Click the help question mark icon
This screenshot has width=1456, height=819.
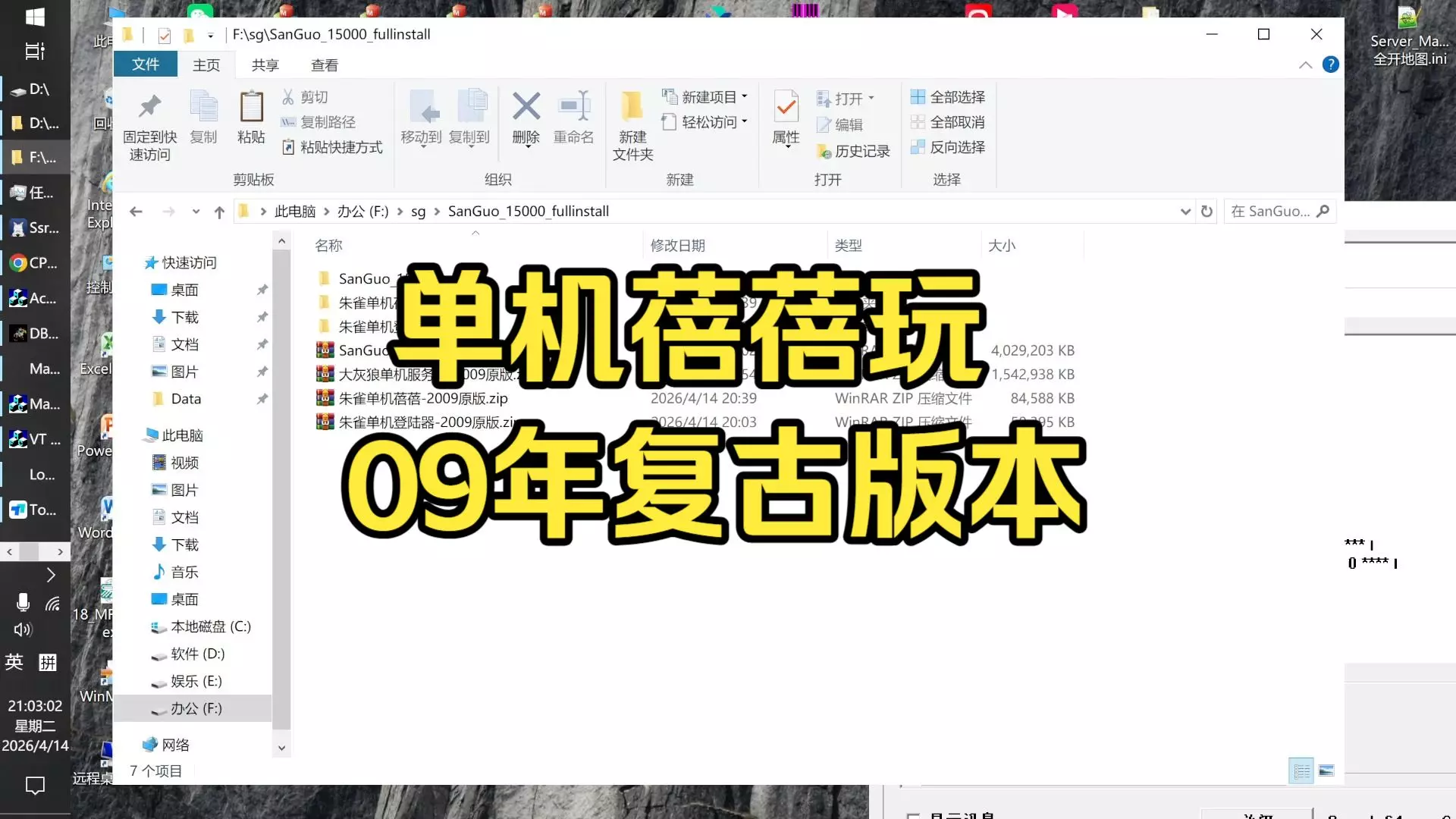(1330, 64)
